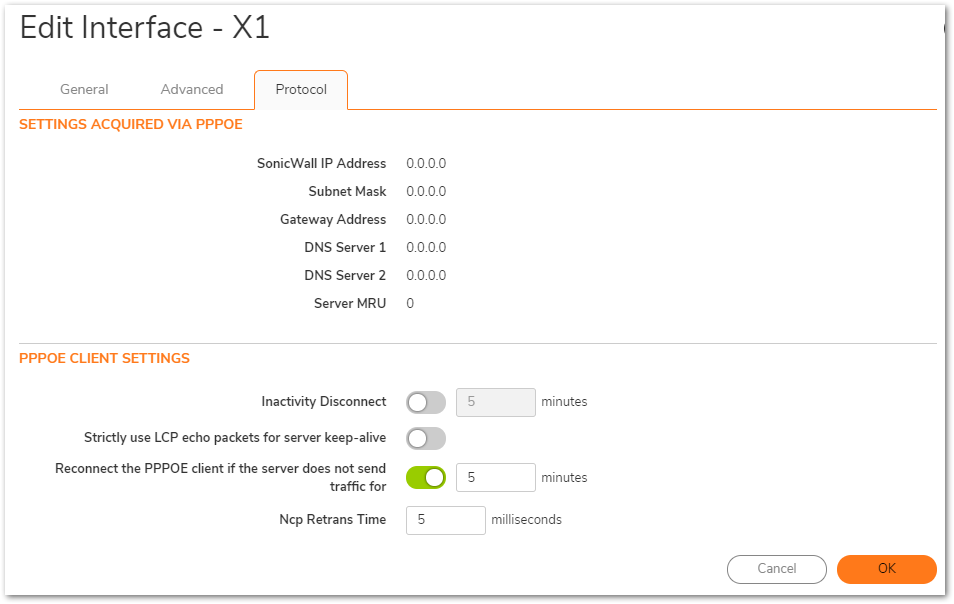Select the Protocol tab
Image resolution: width=954 pixels, height=604 pixels.
pos(301,90)
